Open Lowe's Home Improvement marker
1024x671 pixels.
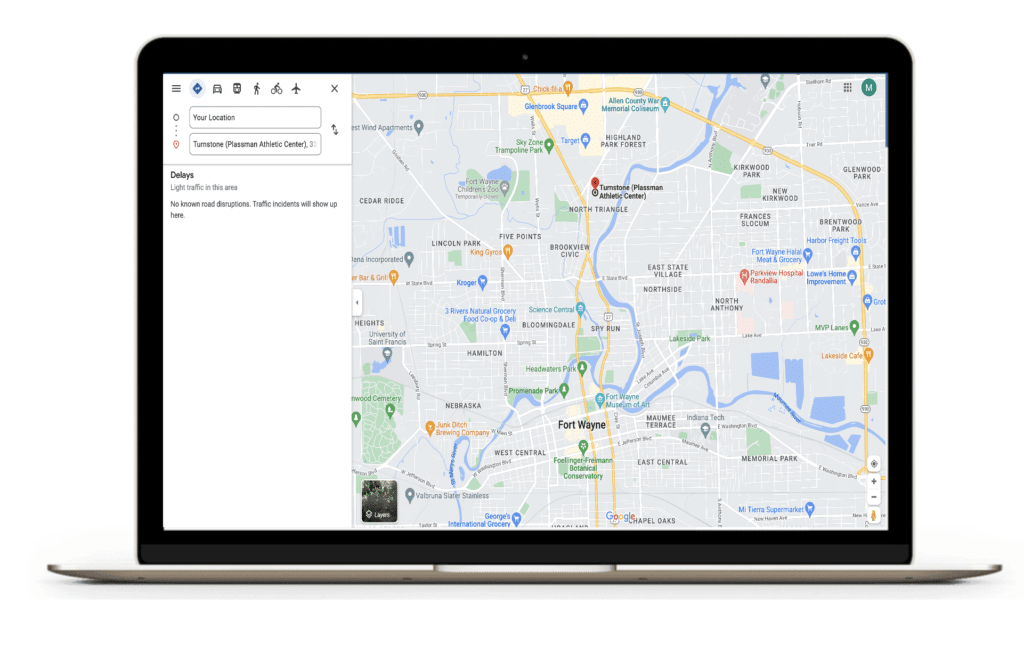pyautogui.click(x=852, y=278)
